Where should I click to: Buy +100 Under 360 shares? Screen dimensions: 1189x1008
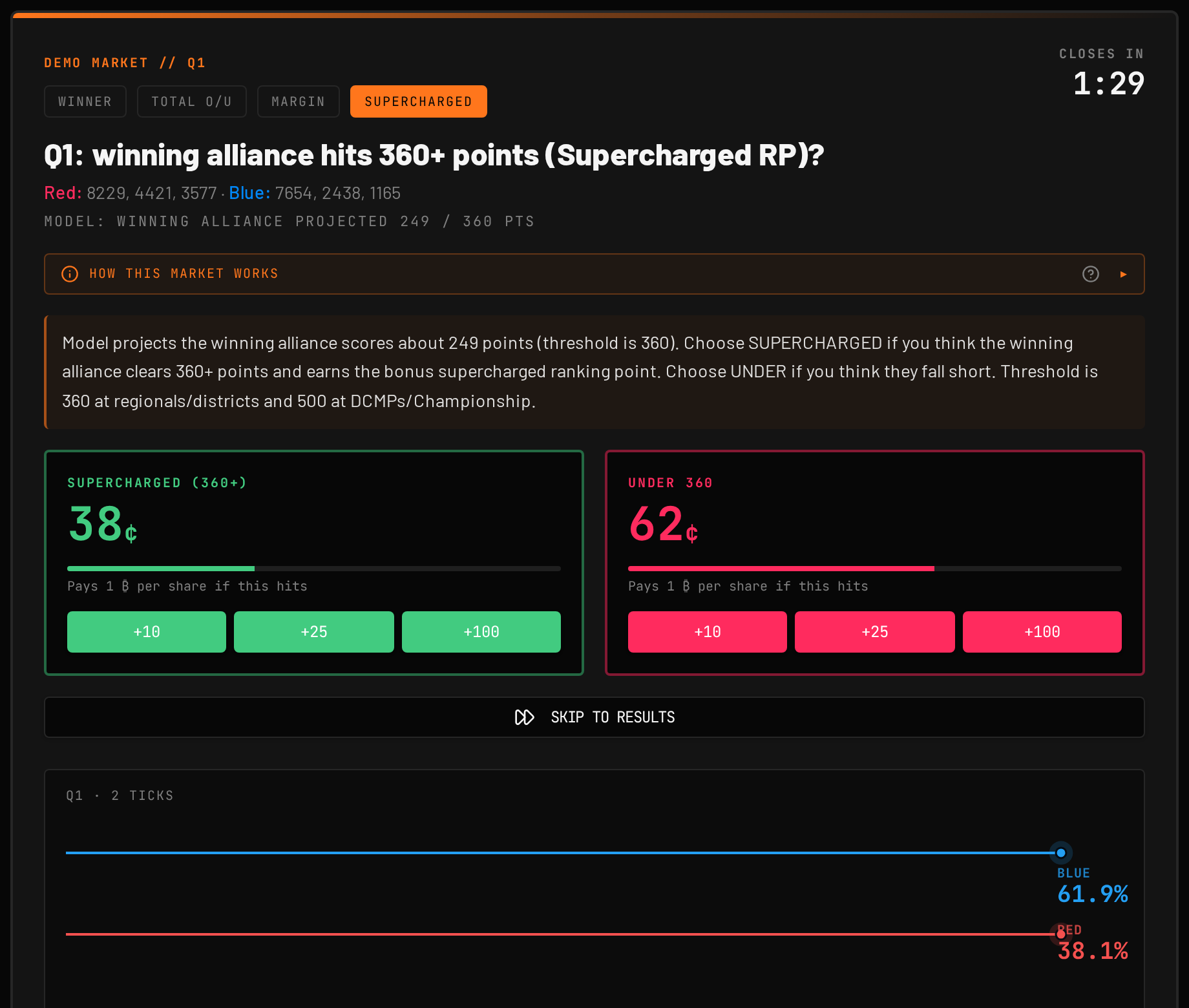point(1042,632)
